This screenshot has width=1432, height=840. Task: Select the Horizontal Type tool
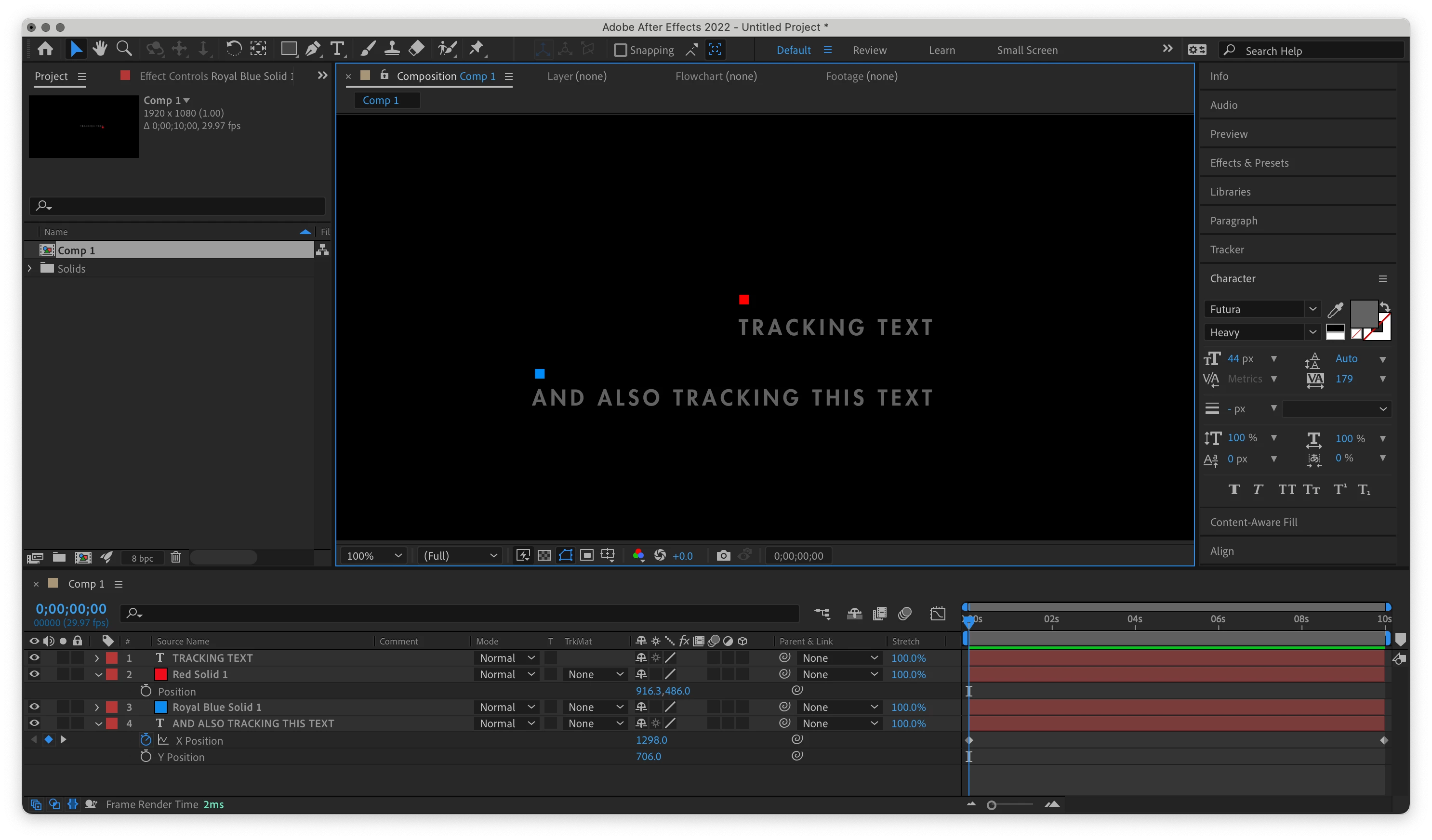(x=338, y=50)
